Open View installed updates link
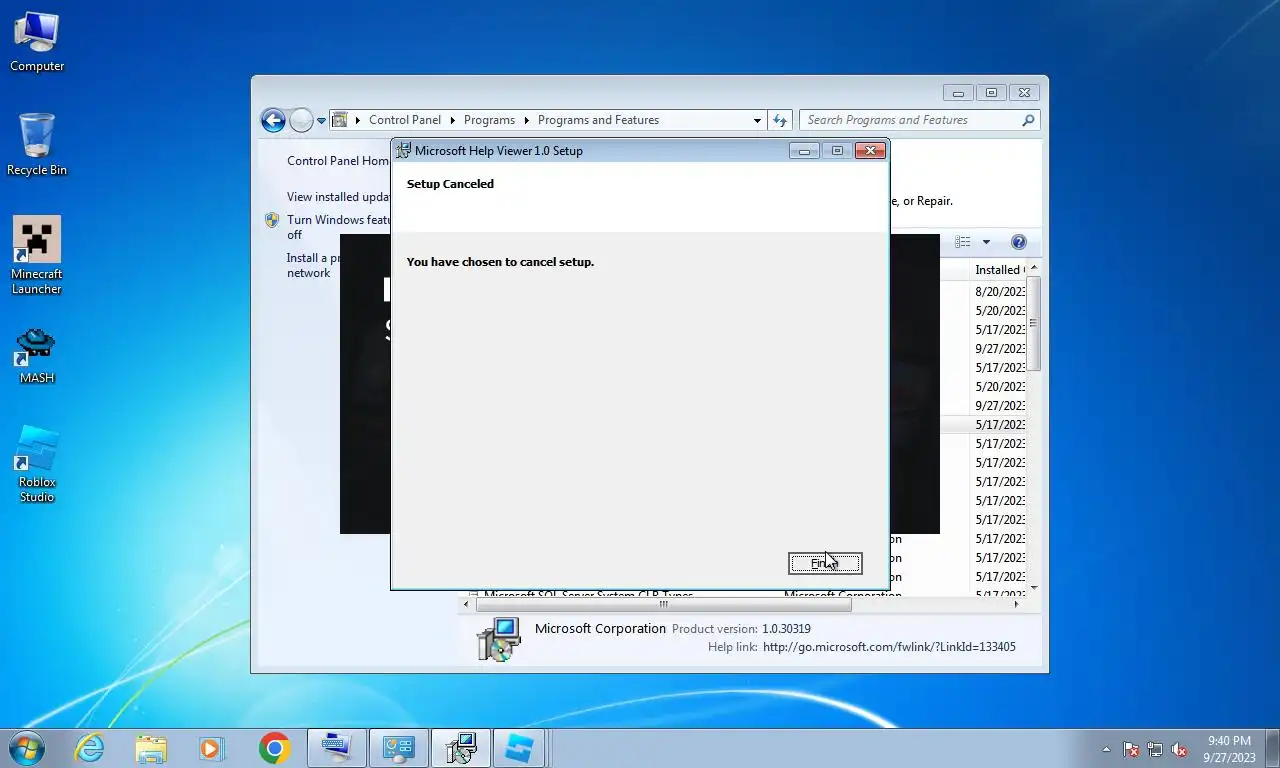This screenshot has height=768, width=1280. (338, 197)
